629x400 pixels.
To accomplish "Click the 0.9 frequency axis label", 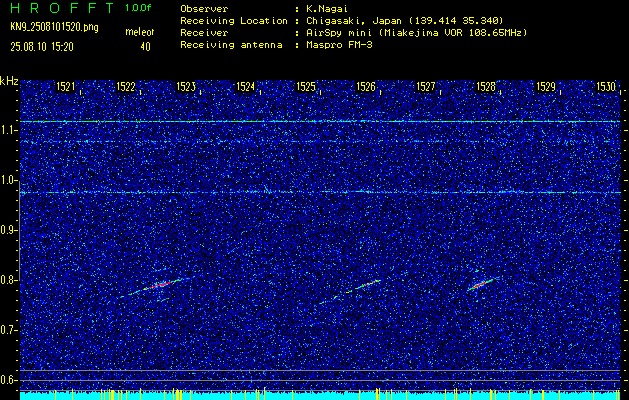I will [8, 230].
